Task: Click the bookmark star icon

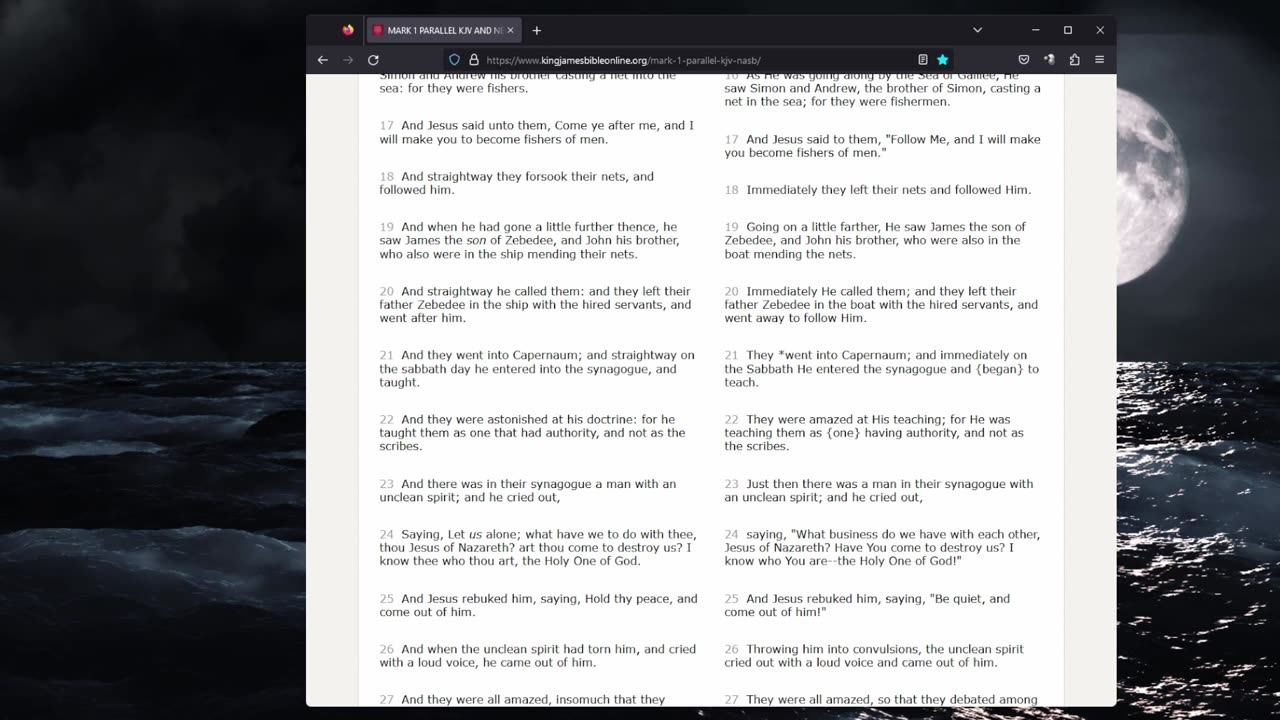Action: (x=942, y=60)
